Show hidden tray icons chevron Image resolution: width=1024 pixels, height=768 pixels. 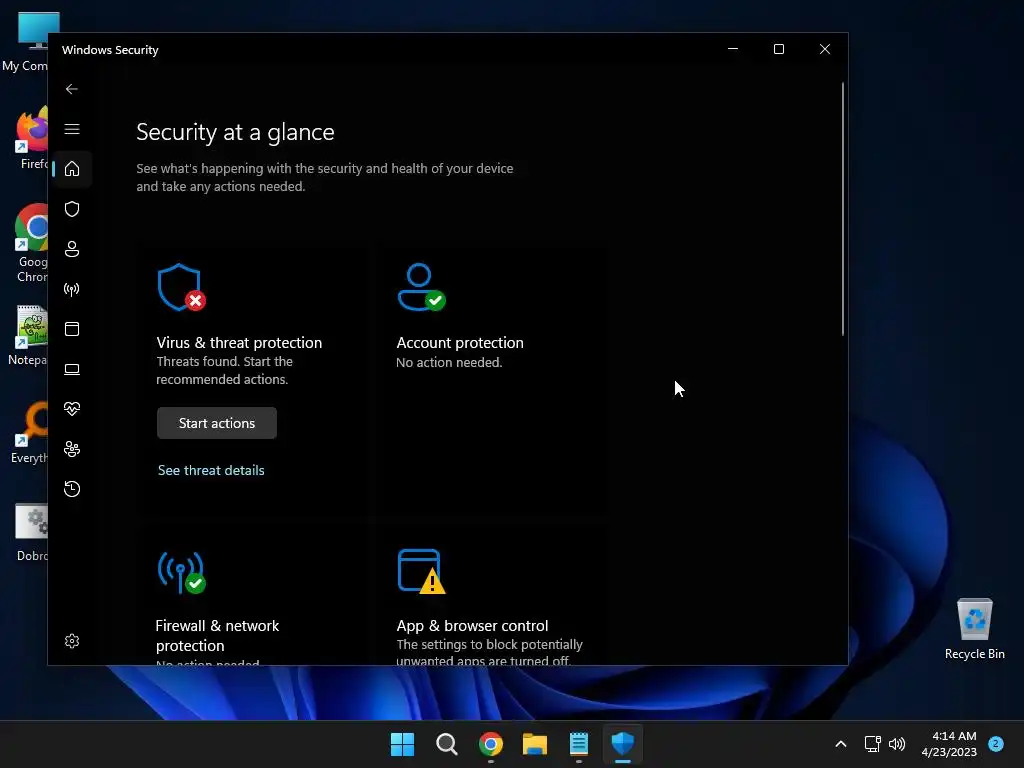click(x=841, y=744)
